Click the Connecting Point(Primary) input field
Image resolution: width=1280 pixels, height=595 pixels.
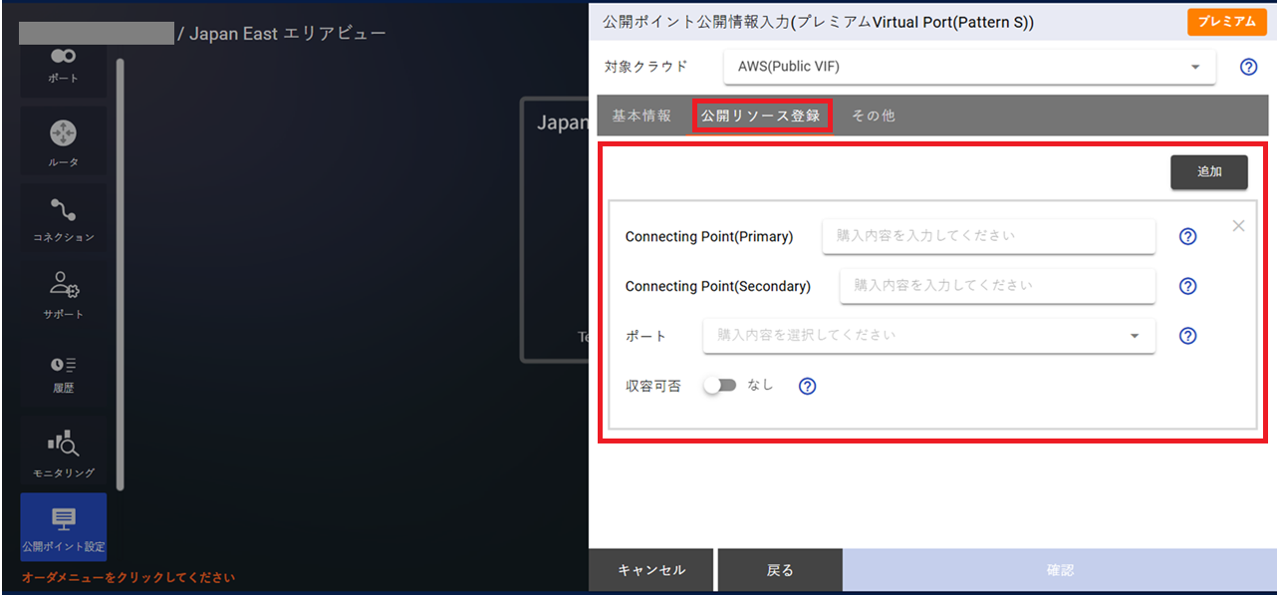(988, 236)
